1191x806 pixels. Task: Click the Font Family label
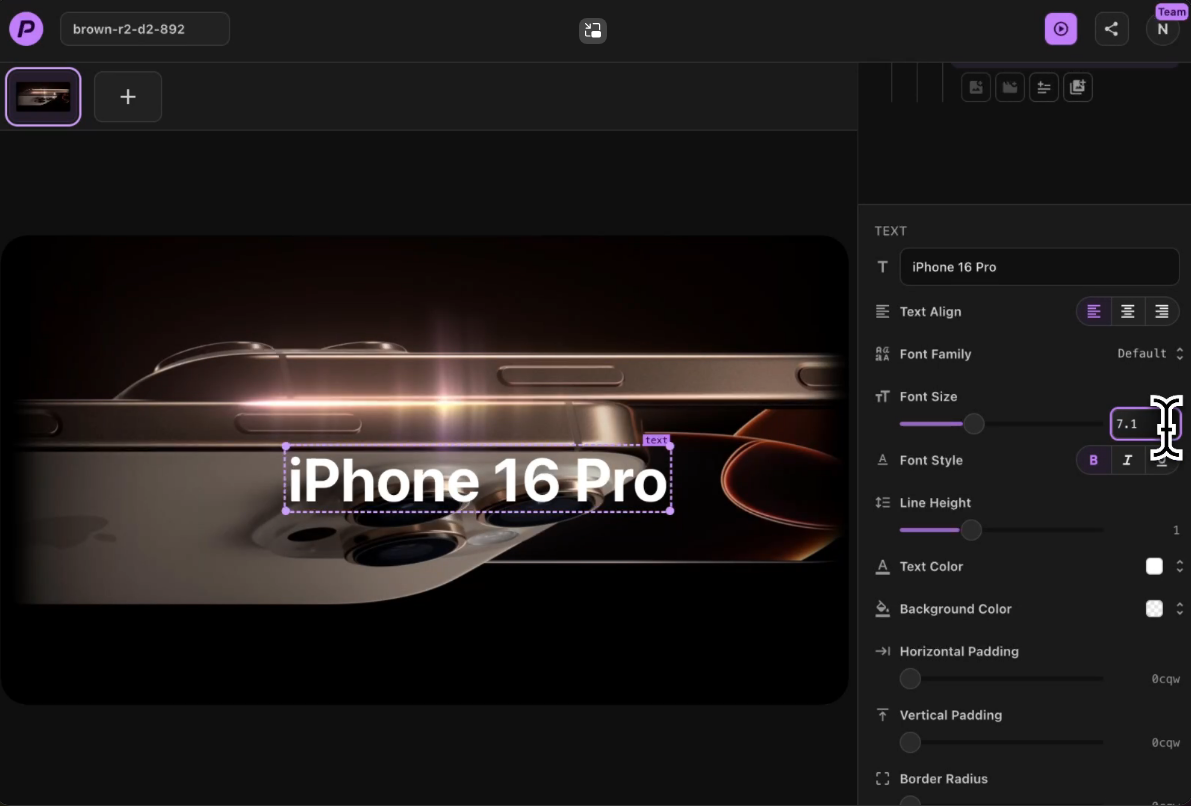pyautogui.click(x=935, y=354)
